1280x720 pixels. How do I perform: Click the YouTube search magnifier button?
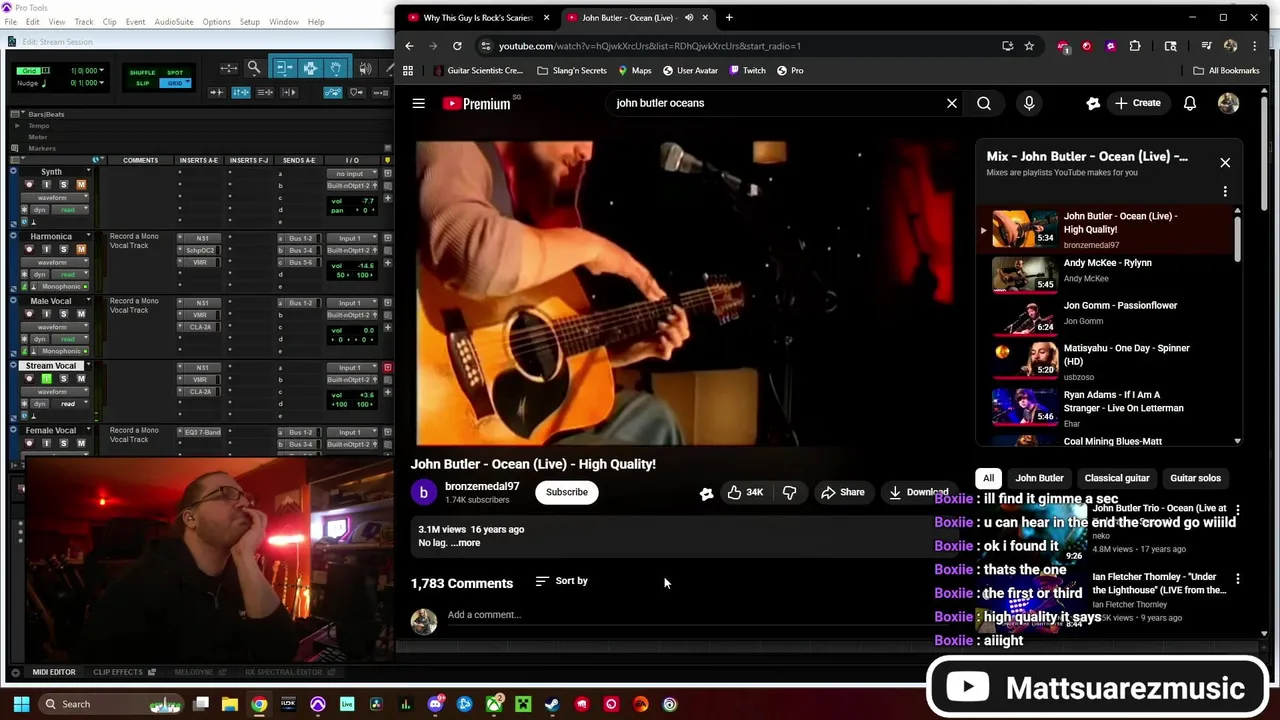(984, 103)
